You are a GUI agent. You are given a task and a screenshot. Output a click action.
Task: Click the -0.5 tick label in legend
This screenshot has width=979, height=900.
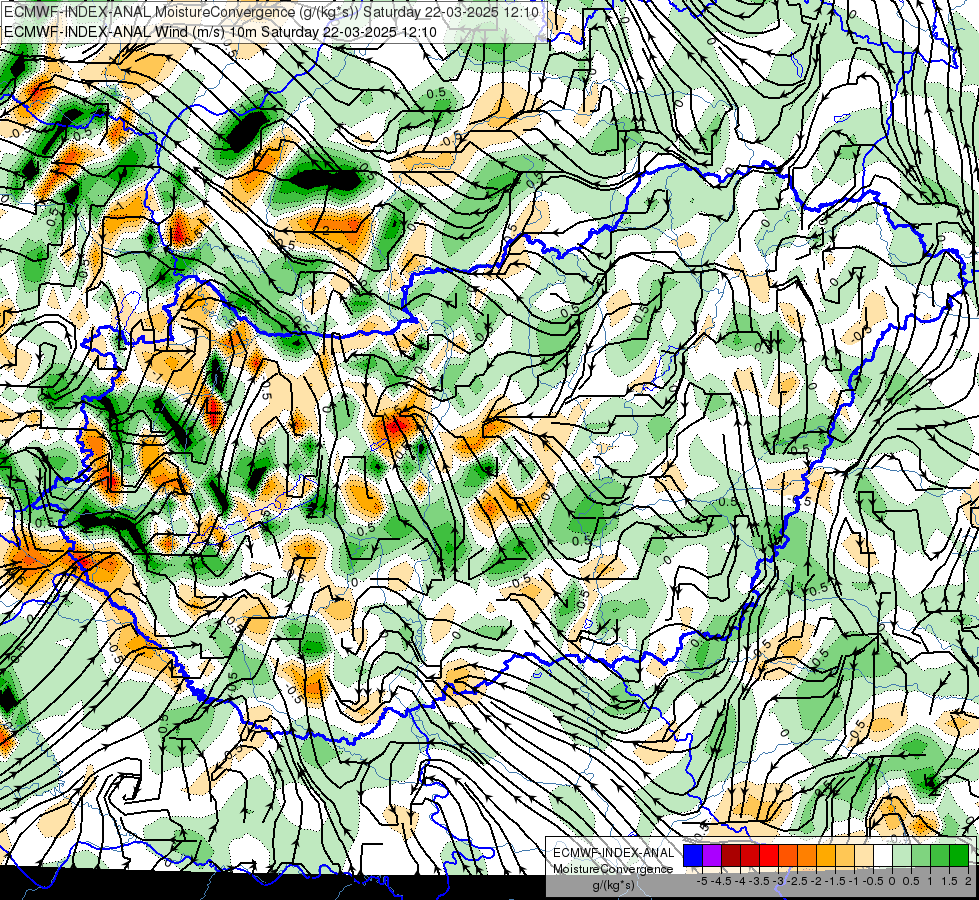(x=873, y=881)
